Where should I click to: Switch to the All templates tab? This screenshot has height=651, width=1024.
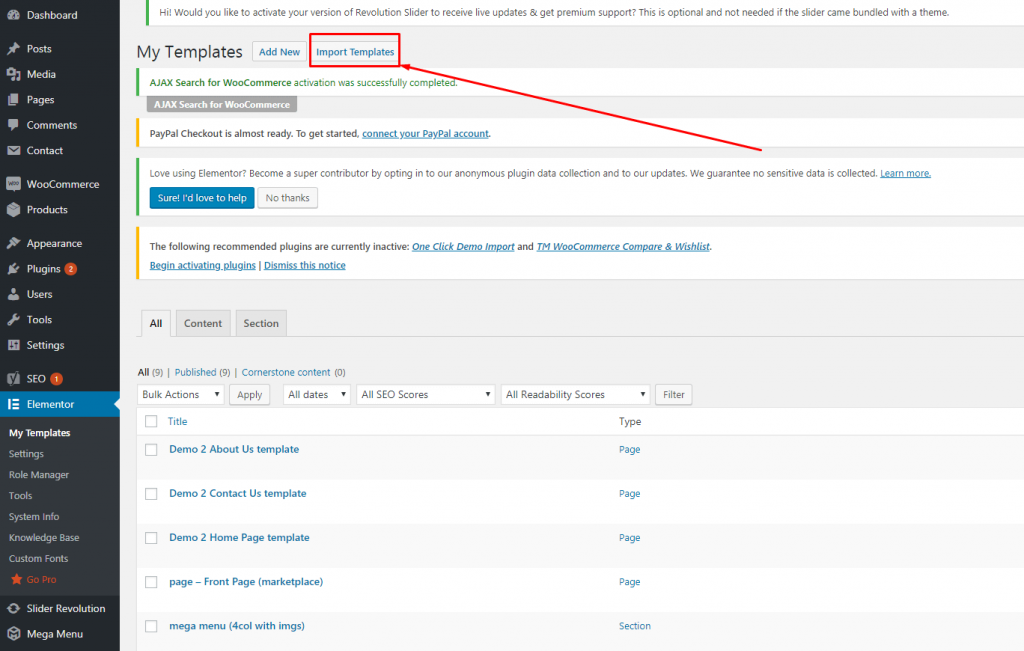pos(156,323)
